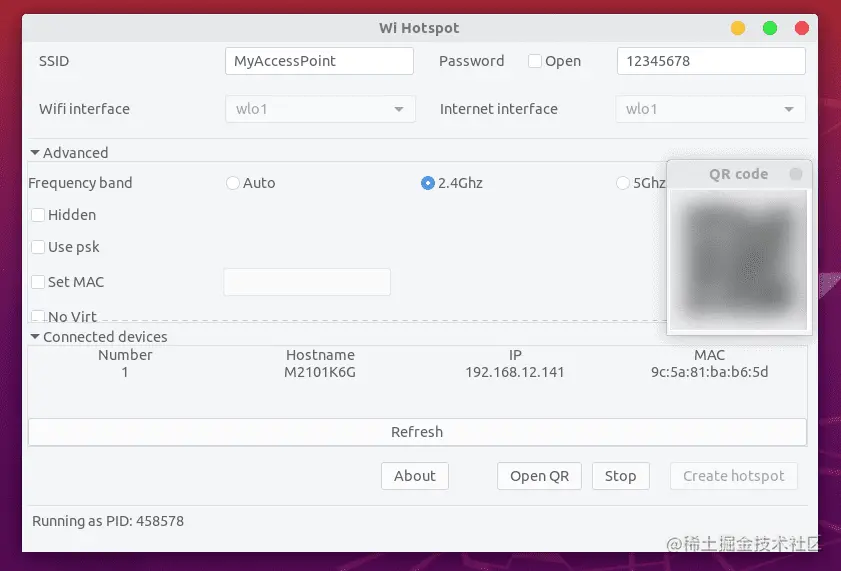This screenshot has width=841, height=571.
Task: Click the SSID field with MyAccessPoint
Action: pos(319,61)
